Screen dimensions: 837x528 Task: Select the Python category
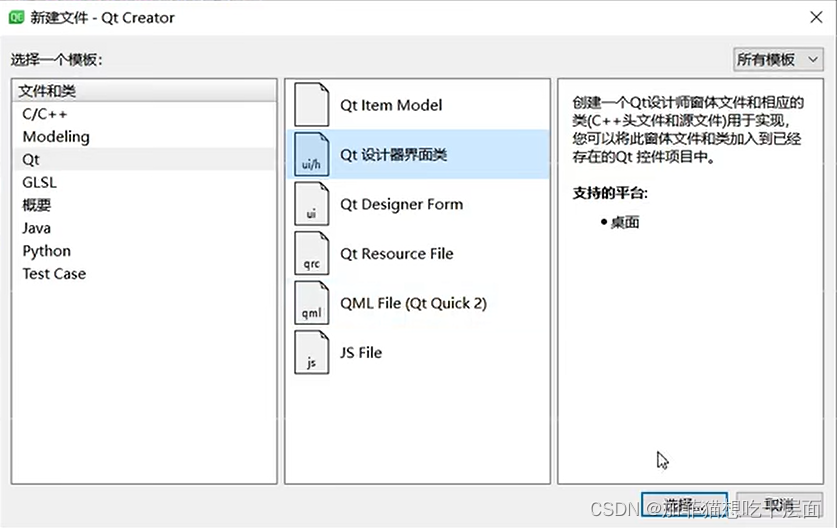pos(144,251)
